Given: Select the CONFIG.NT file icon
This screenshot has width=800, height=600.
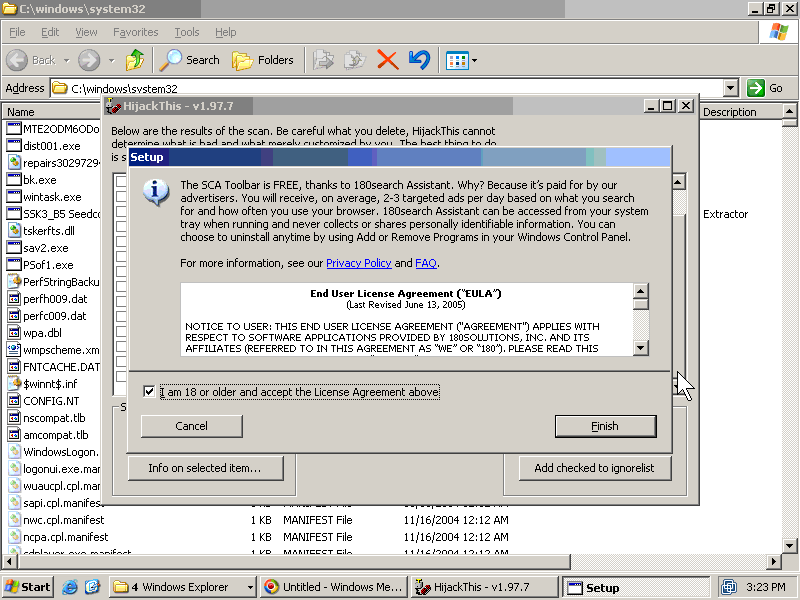Looking at the screenshot, I should tap(14, 401).
